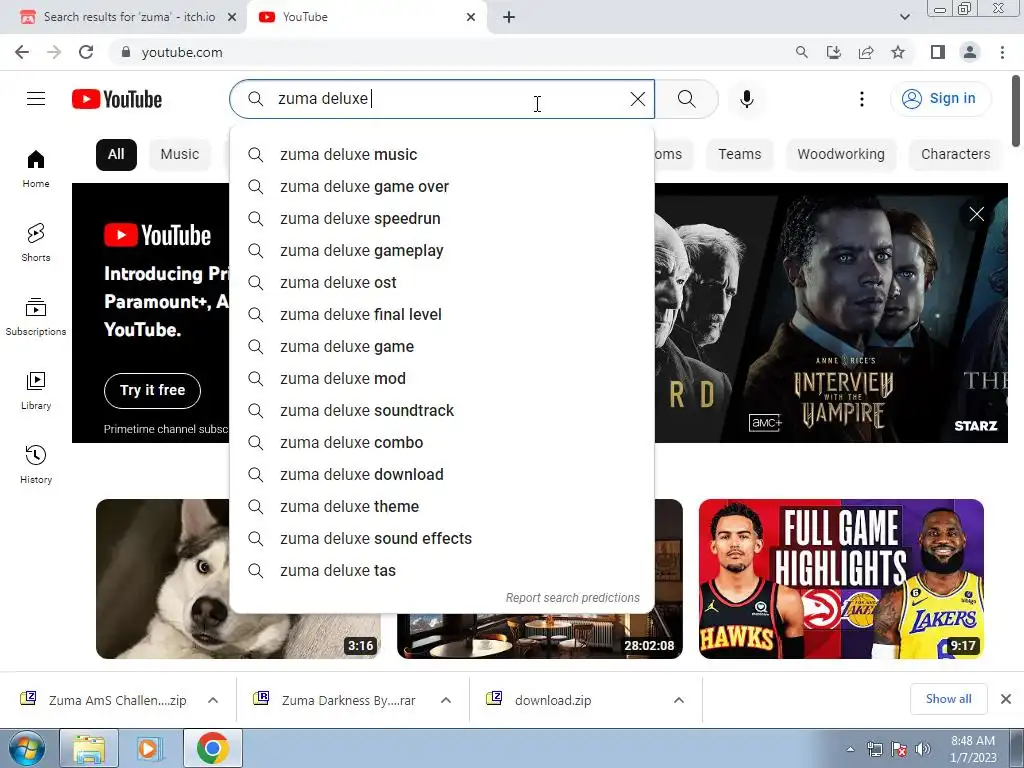
Task: Expand options for Zuma Darkness By rar download
Action: (x=446, y=700)
